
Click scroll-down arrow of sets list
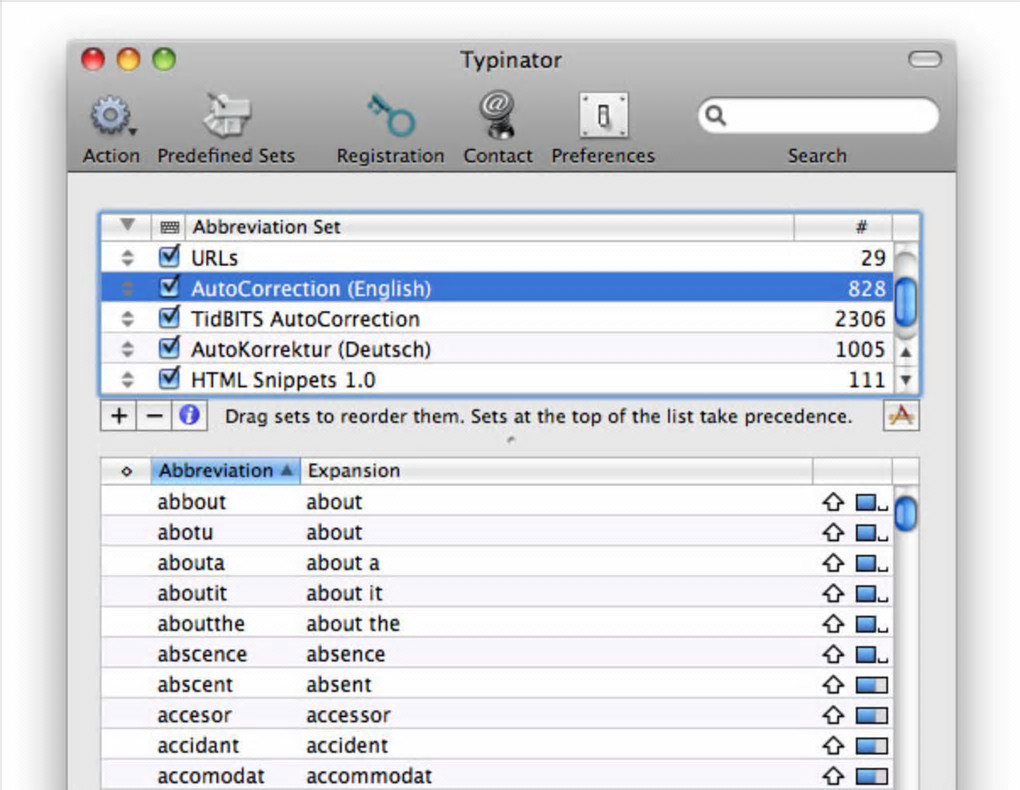pyautogui.click(x=906, y=379)
